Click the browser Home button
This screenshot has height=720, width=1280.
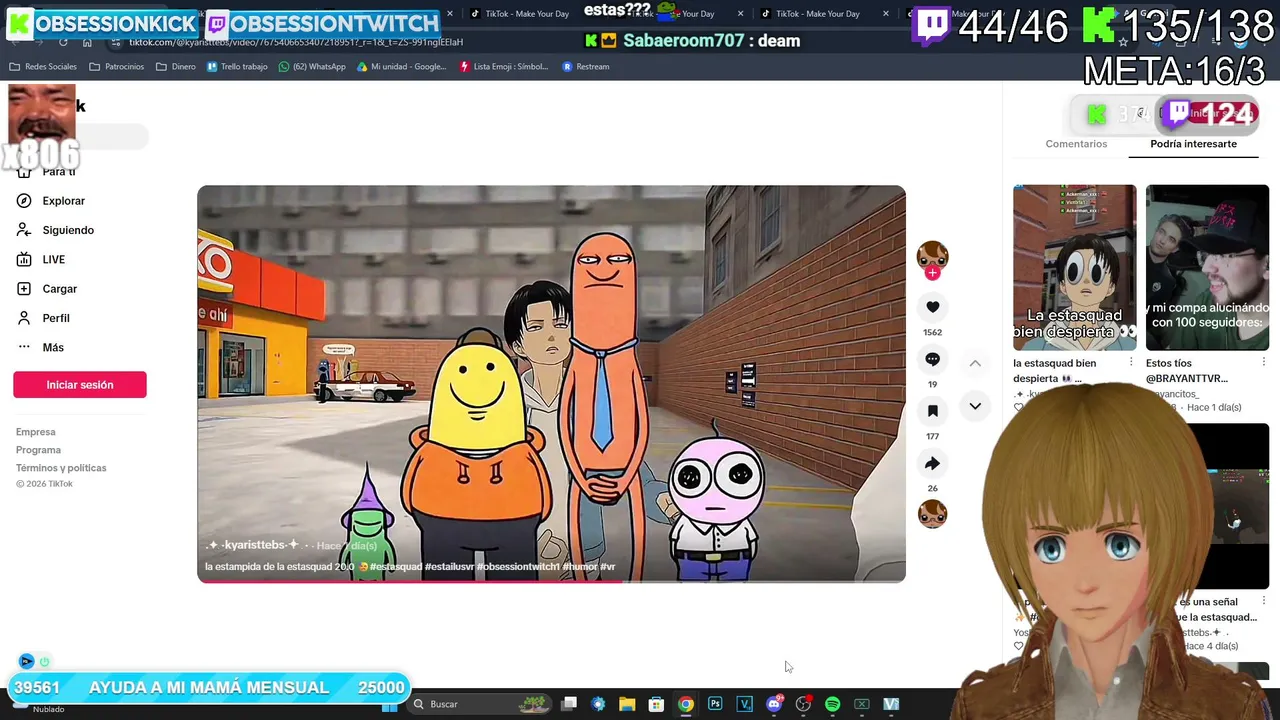click(x=87, y=42)
